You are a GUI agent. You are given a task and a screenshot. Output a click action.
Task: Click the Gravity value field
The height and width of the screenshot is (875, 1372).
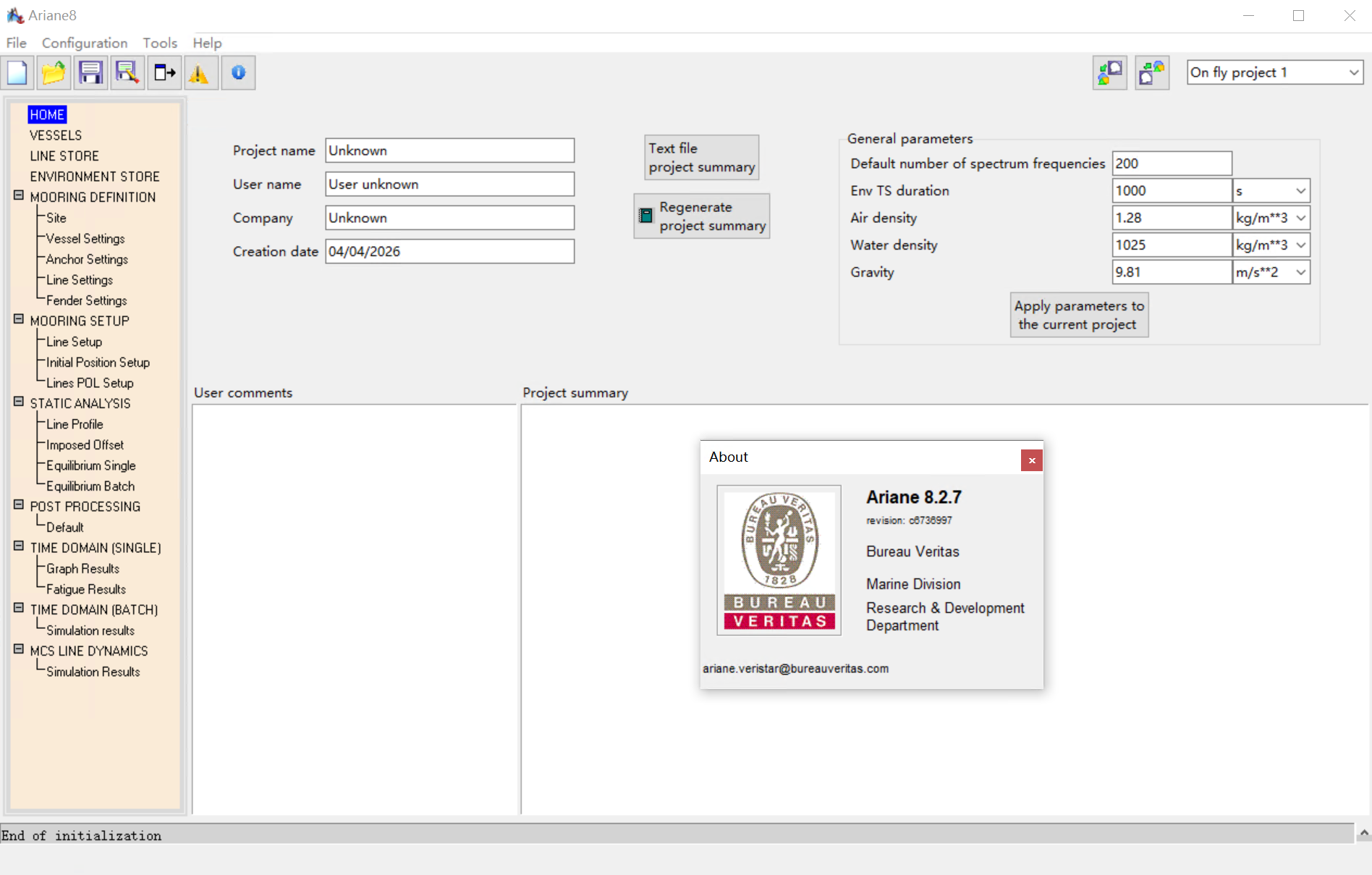1172,272
